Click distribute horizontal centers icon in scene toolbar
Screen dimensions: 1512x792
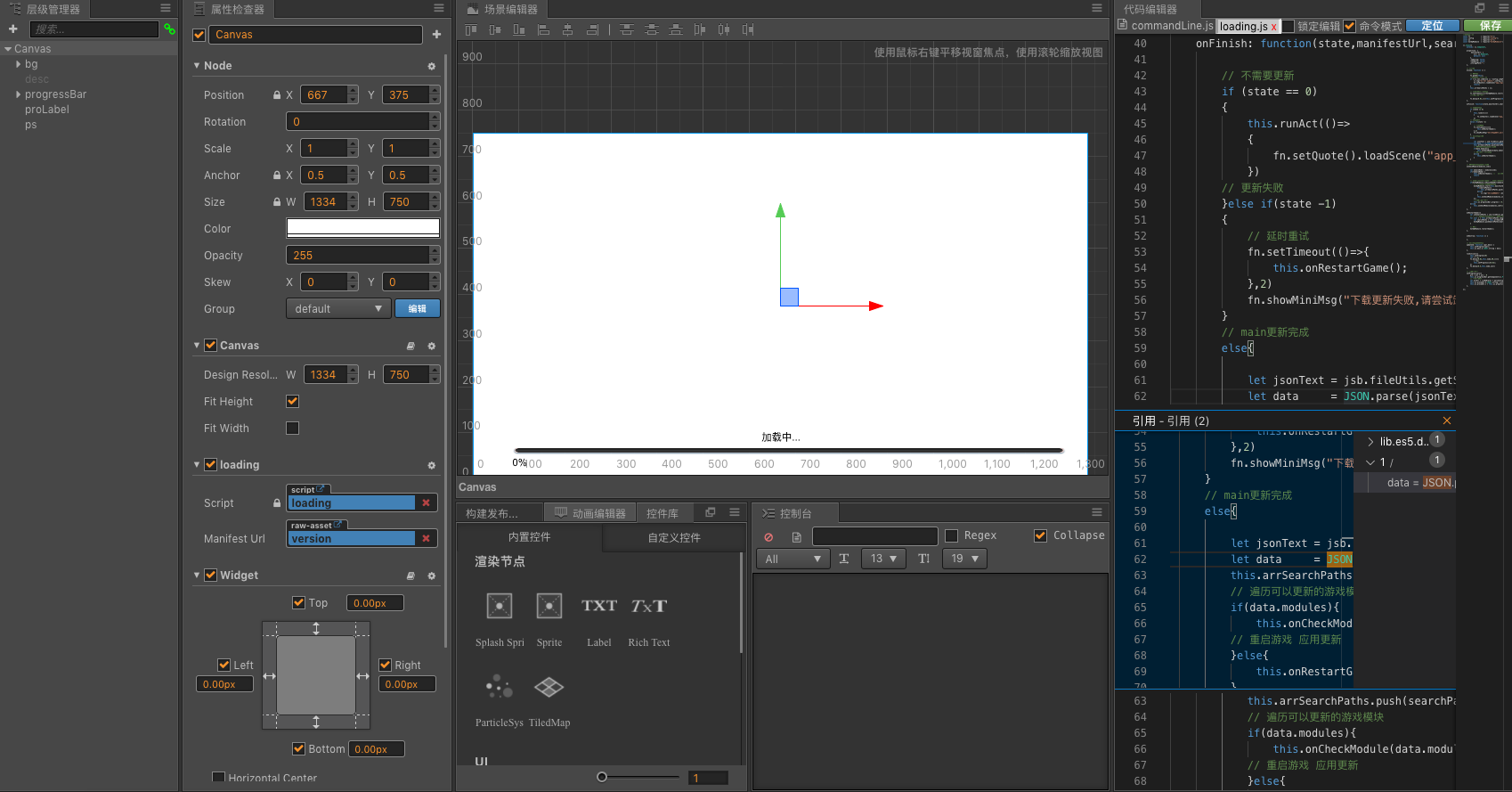pyautogui.click(x=724, y=29)
